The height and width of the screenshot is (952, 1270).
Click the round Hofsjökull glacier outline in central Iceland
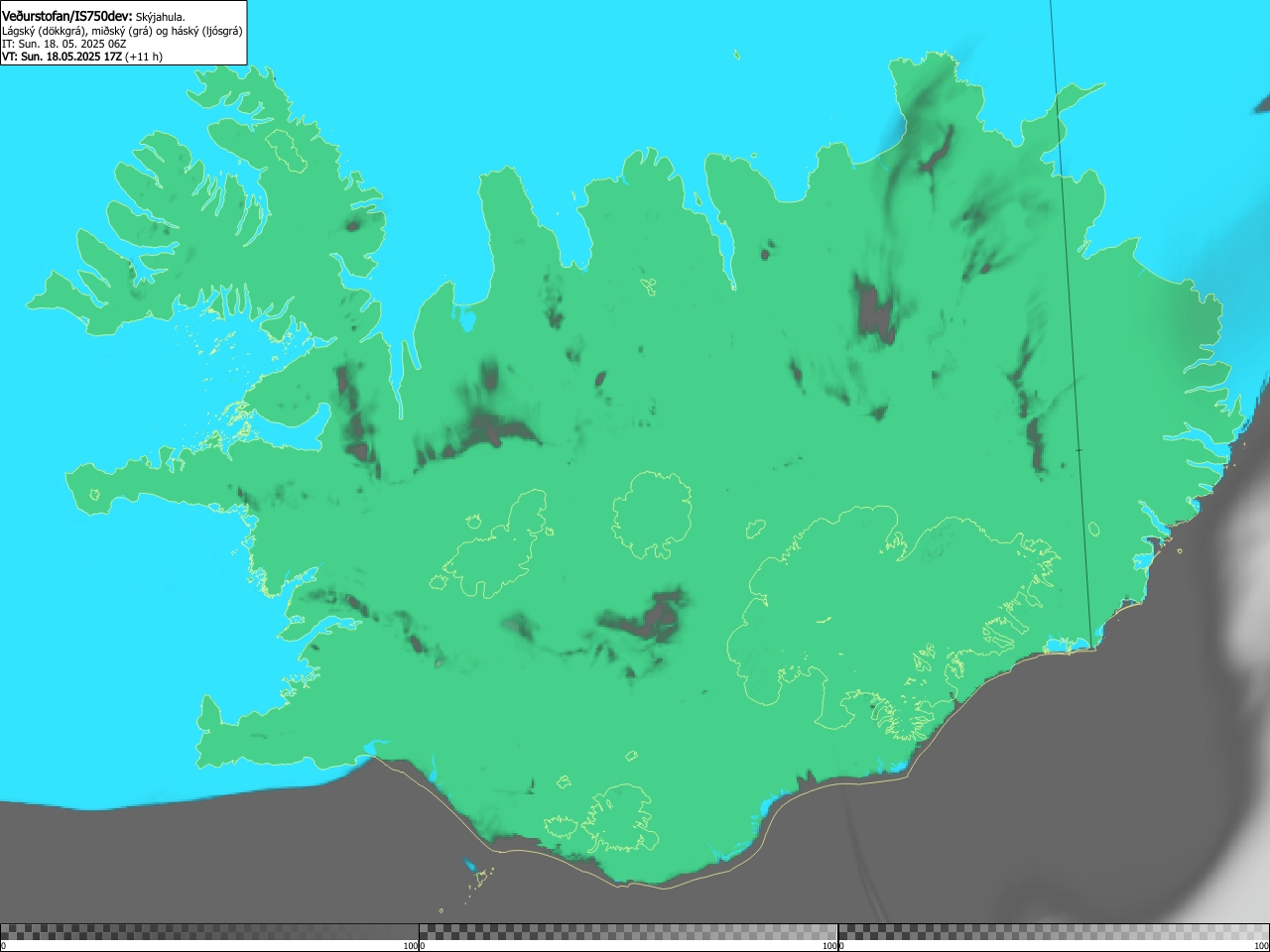click(x=652, y=515)
